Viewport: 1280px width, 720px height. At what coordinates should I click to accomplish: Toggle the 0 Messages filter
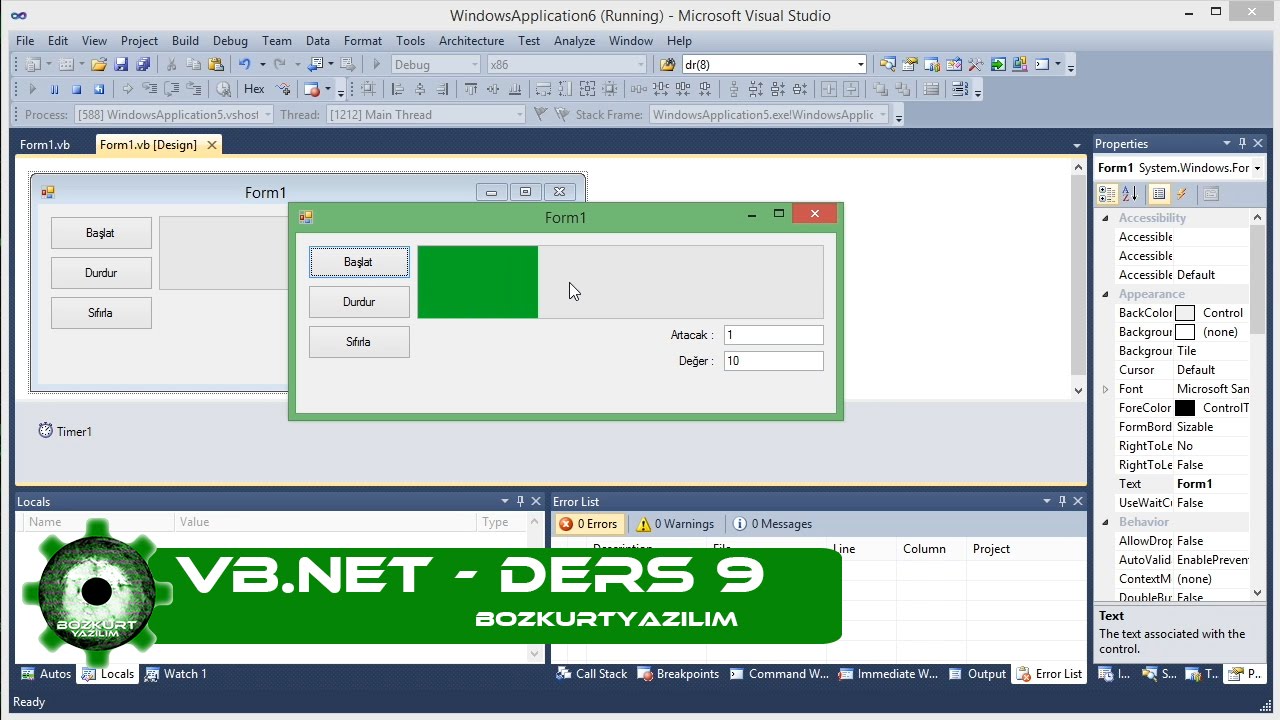(x=772, y=524)
